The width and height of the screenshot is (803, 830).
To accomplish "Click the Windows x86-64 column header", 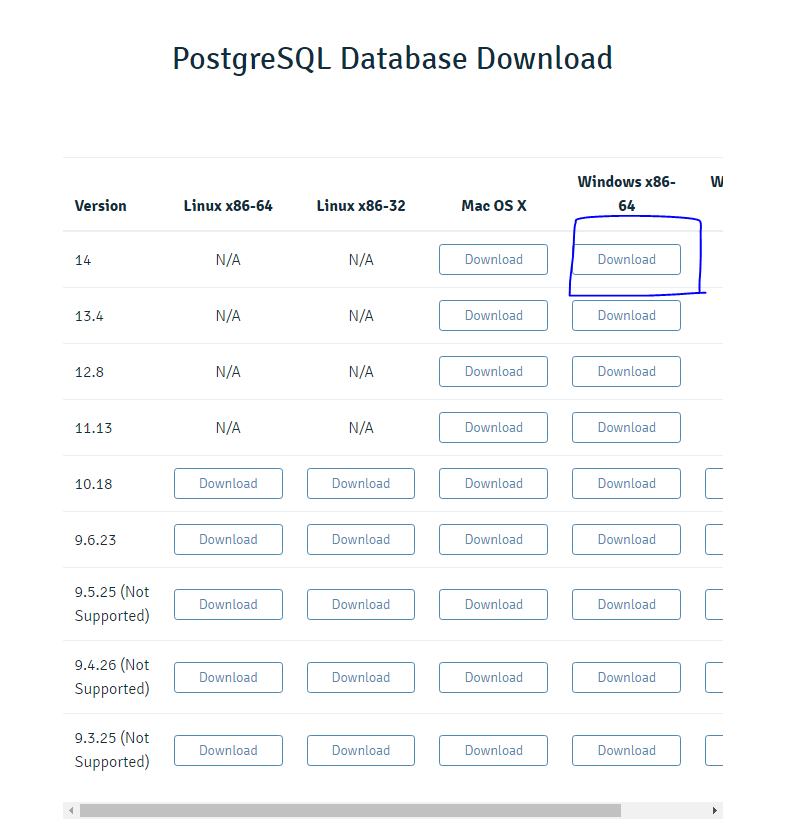I will point(626,193).
